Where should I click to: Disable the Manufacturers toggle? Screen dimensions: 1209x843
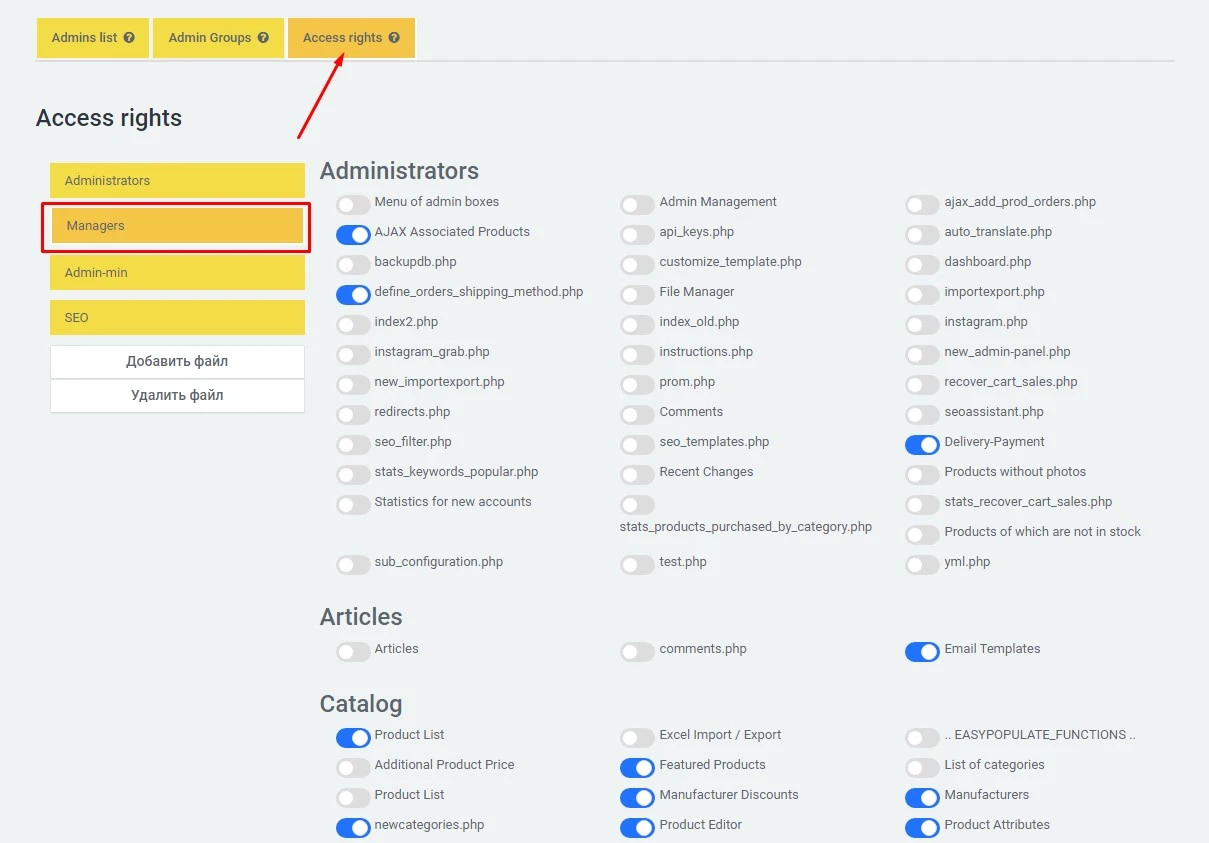point(922,797)
